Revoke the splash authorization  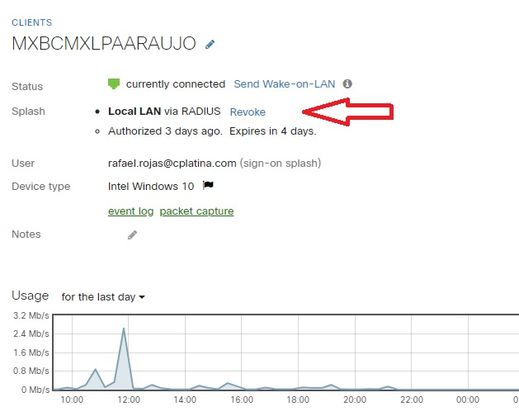248,112
